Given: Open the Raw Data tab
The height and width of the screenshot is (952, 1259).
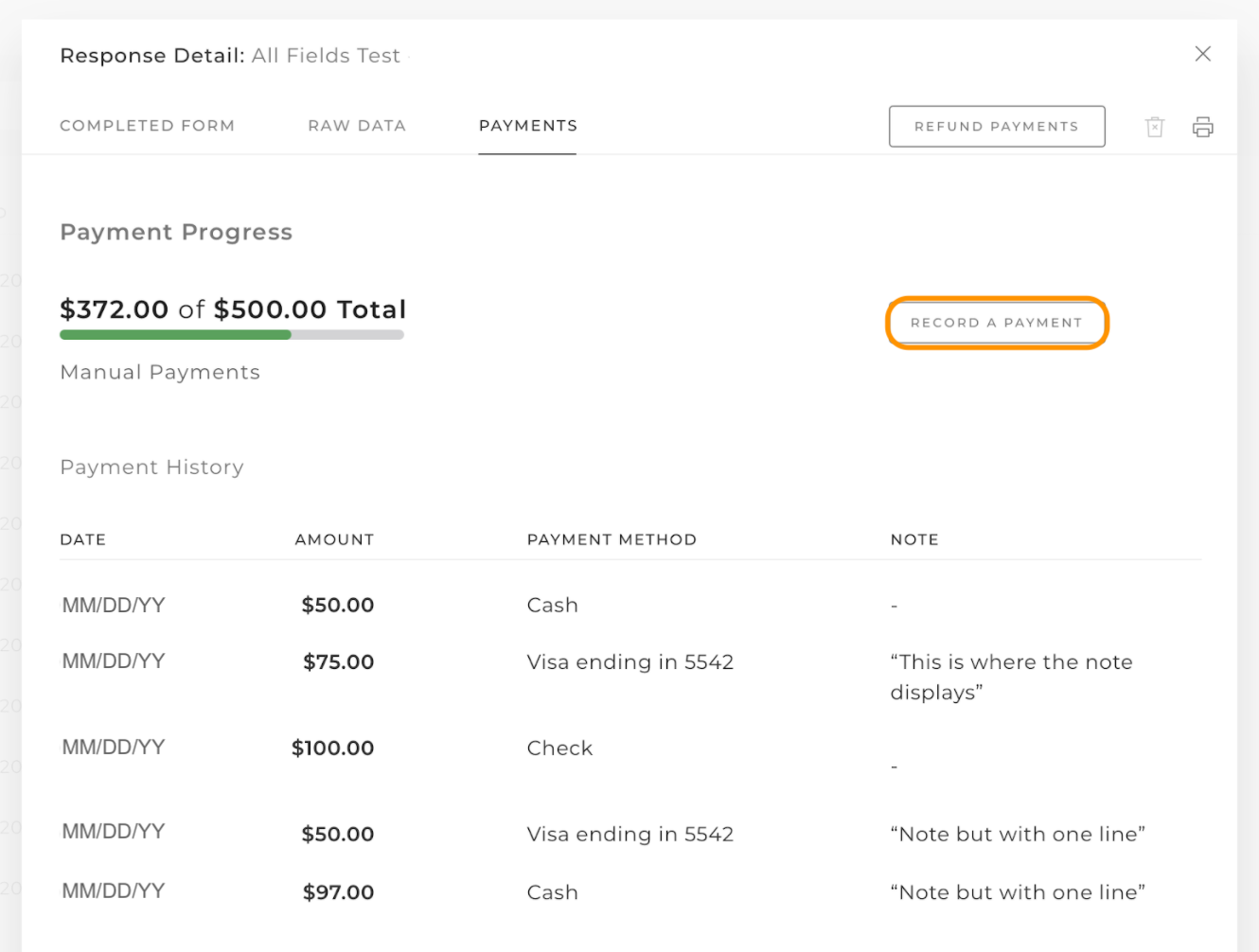Looking at the screenshot, I should [357, 125].
